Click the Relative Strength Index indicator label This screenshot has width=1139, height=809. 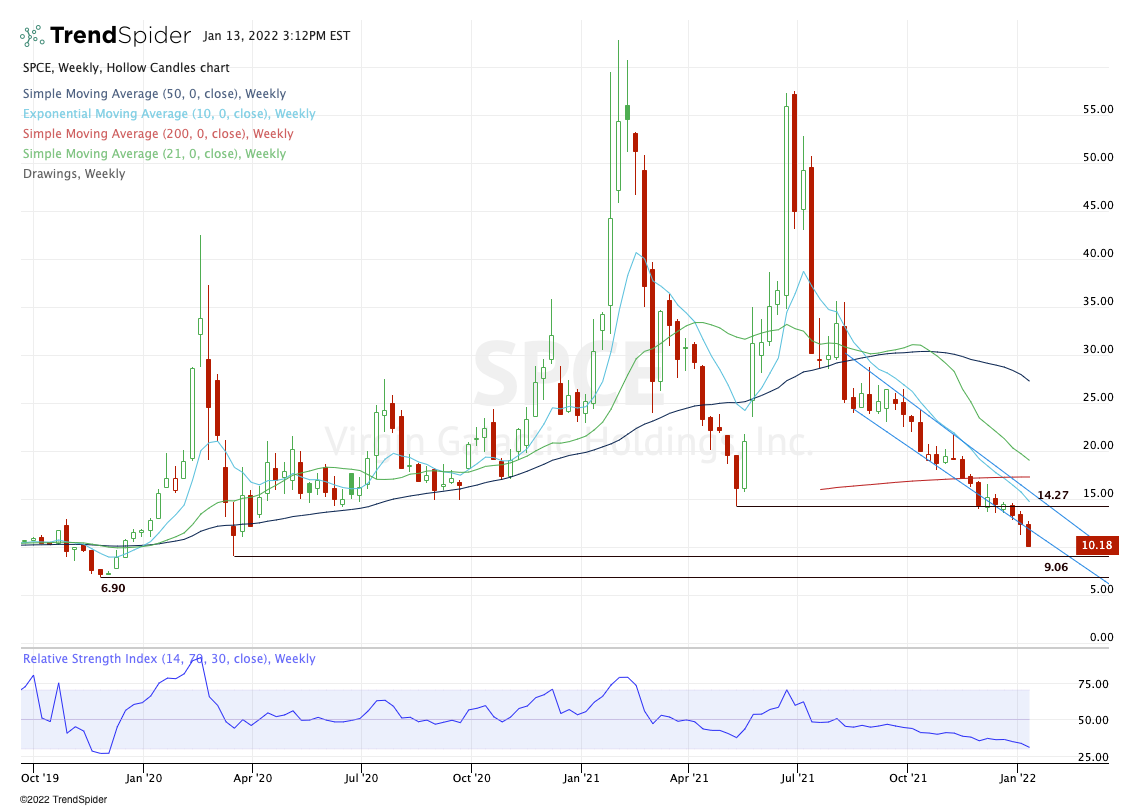tap(169, 659)
